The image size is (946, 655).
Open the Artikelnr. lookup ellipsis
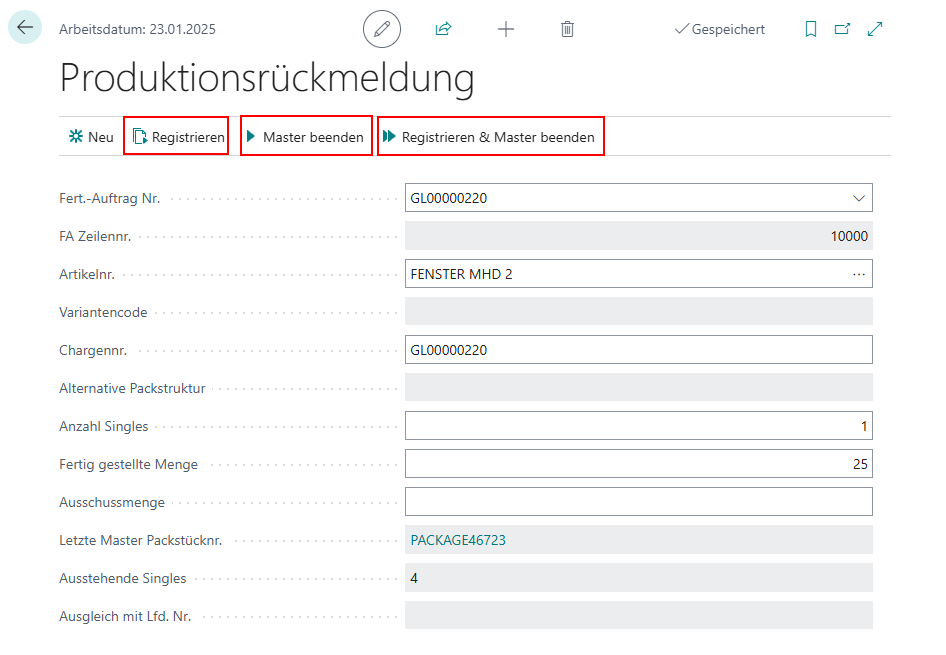coord(858,274)
